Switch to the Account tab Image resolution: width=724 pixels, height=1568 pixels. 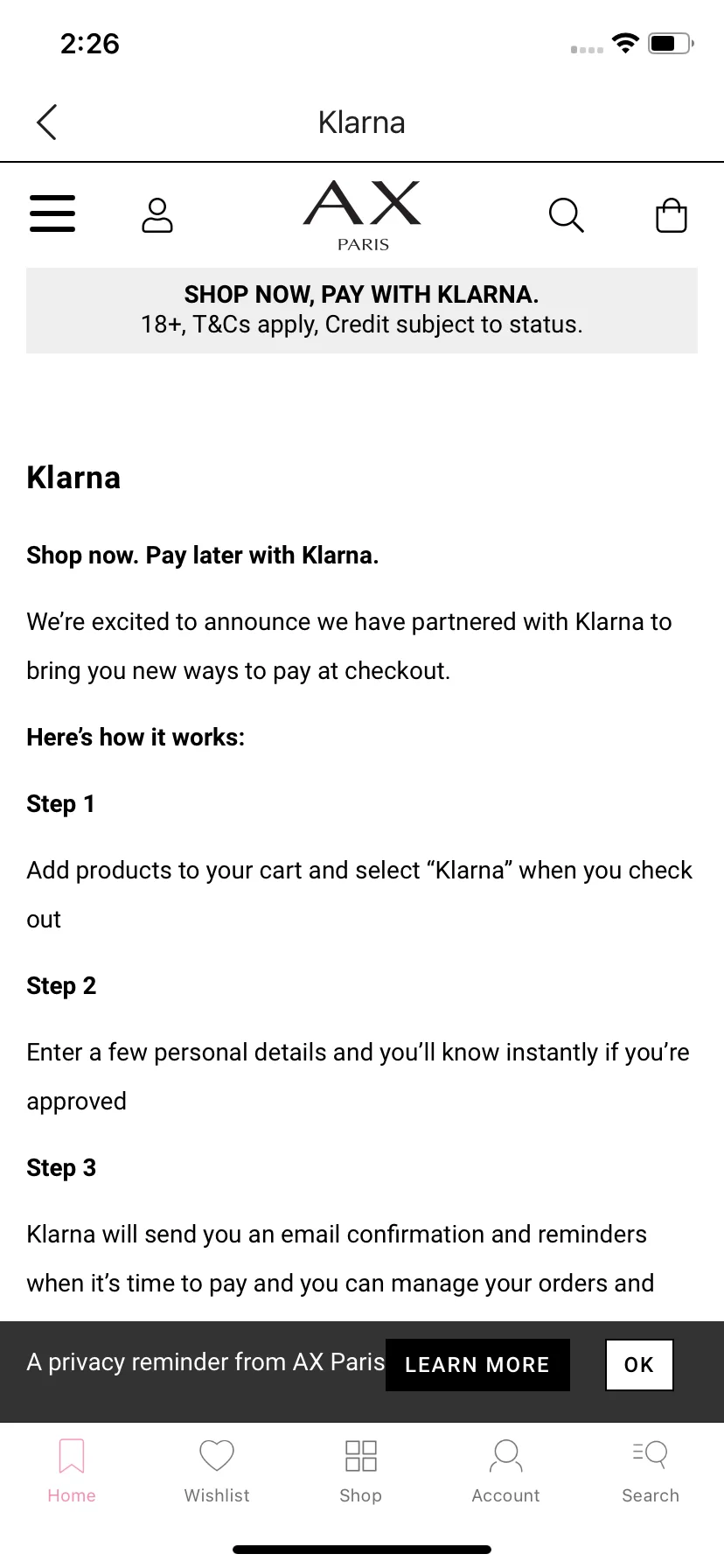click(x=505, y=1456)
